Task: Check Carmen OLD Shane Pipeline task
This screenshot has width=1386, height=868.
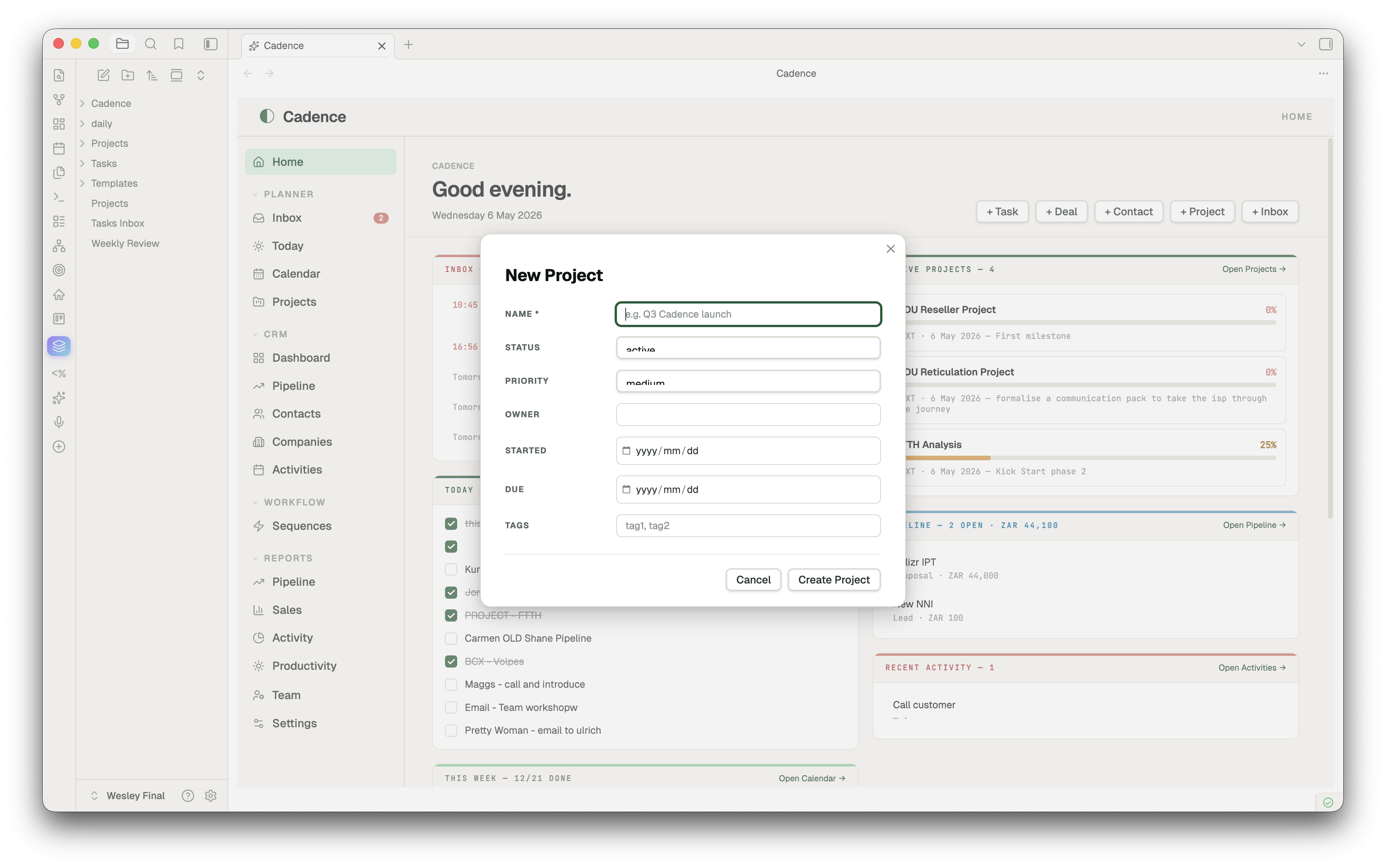Action: (x=451, y=638)
